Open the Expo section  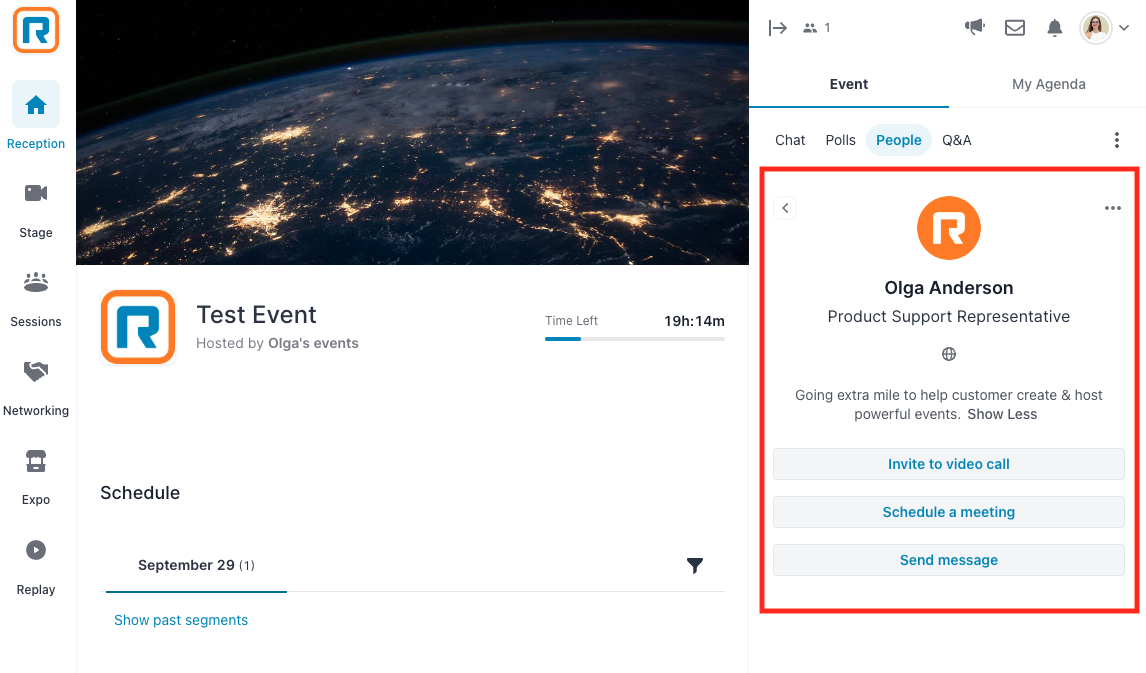click(x=36, y=478)
